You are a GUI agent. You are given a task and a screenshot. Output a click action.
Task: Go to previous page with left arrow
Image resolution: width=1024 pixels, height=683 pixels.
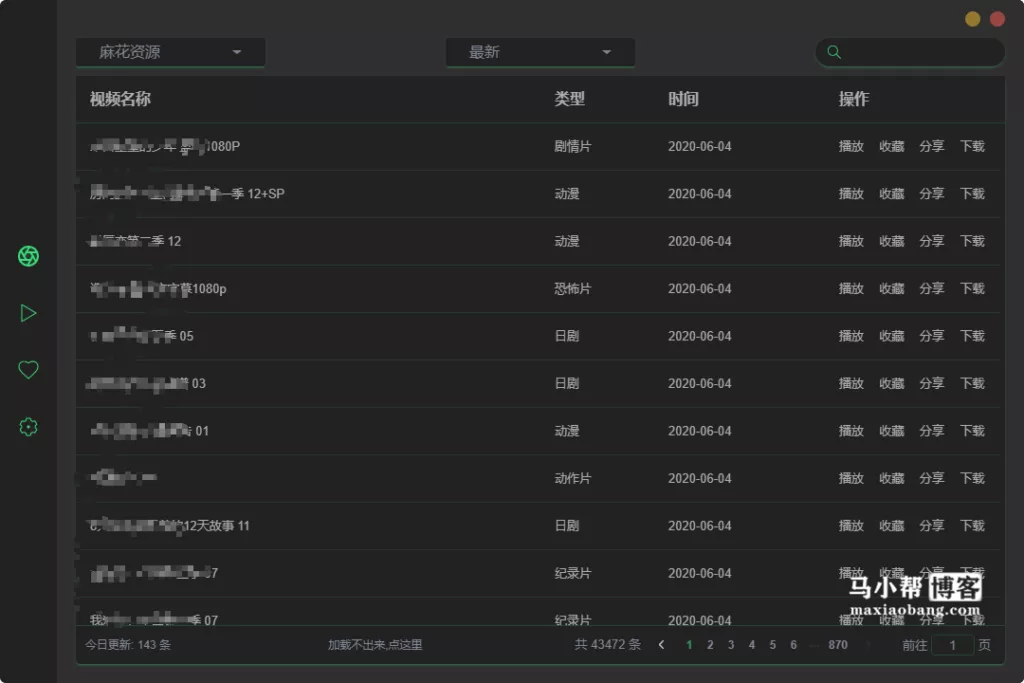point(662,645)
